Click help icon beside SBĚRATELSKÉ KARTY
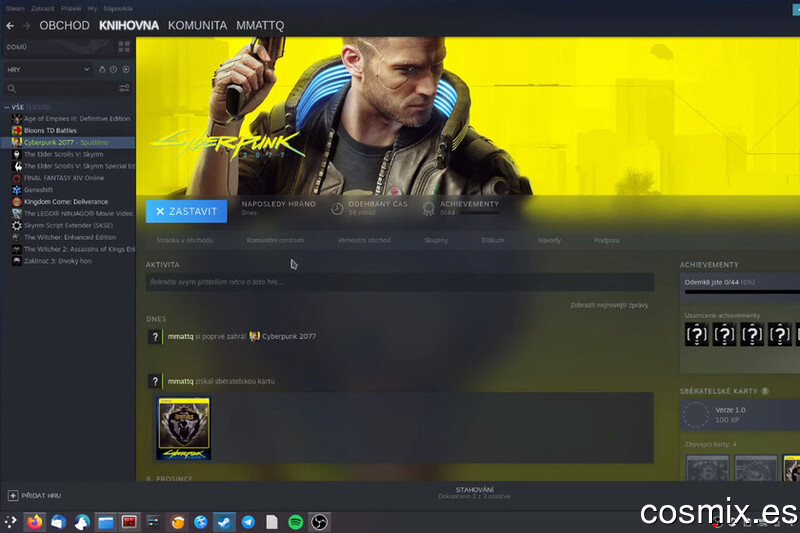This screenshot has height=533, width=800. click(765, 391)
